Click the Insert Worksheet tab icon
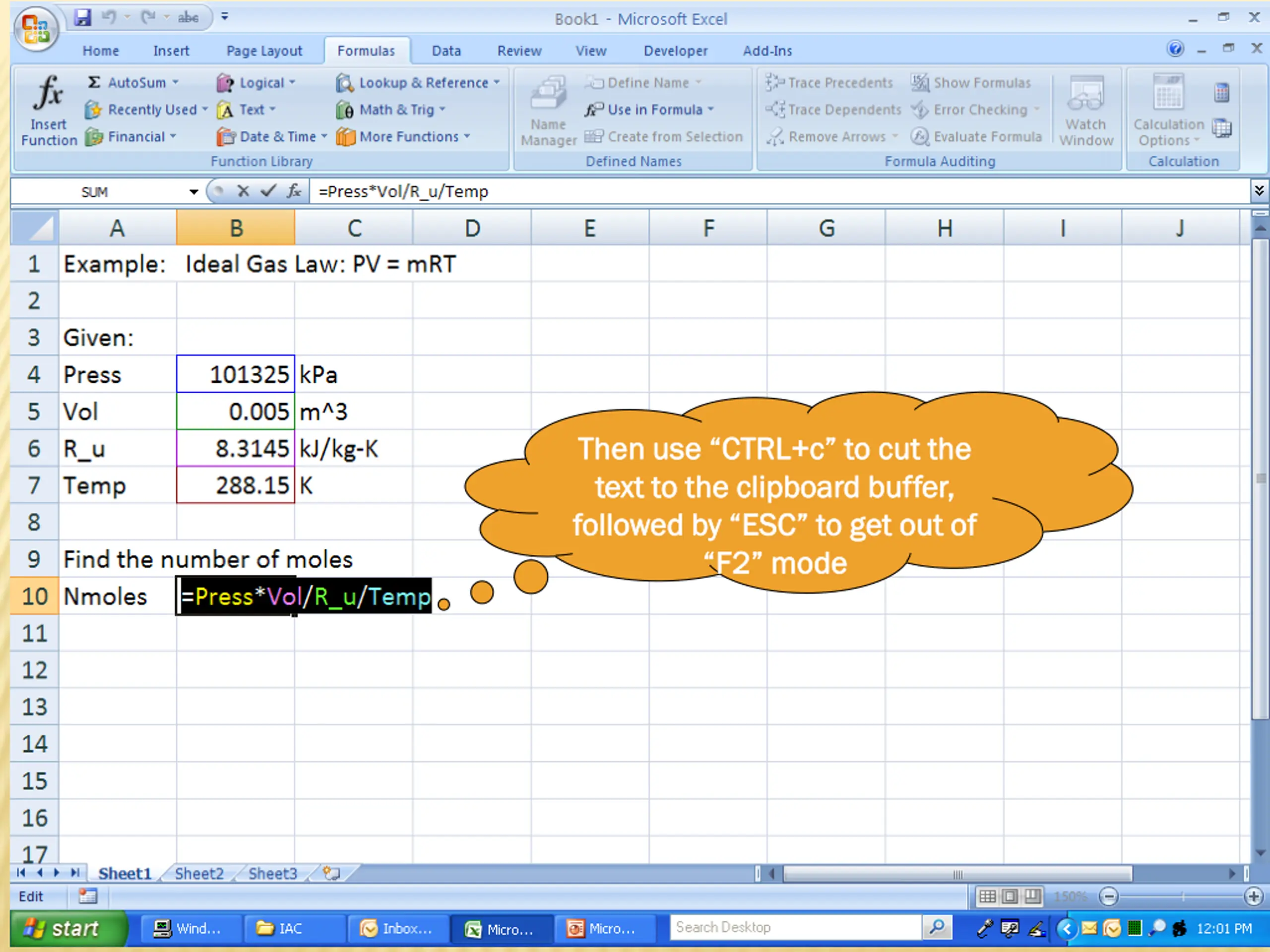Screen dimensions: 1270x952 tap(331, 873)
